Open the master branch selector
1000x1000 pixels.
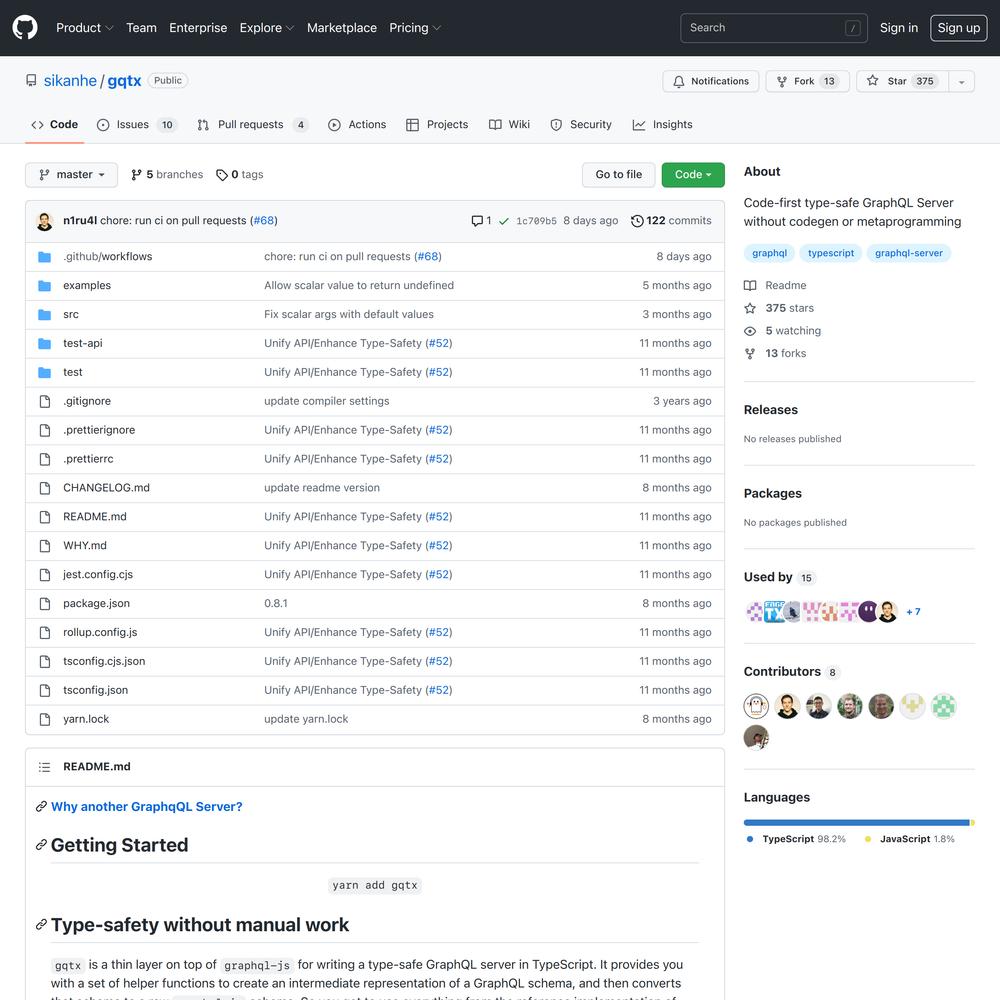coord(71,175)
